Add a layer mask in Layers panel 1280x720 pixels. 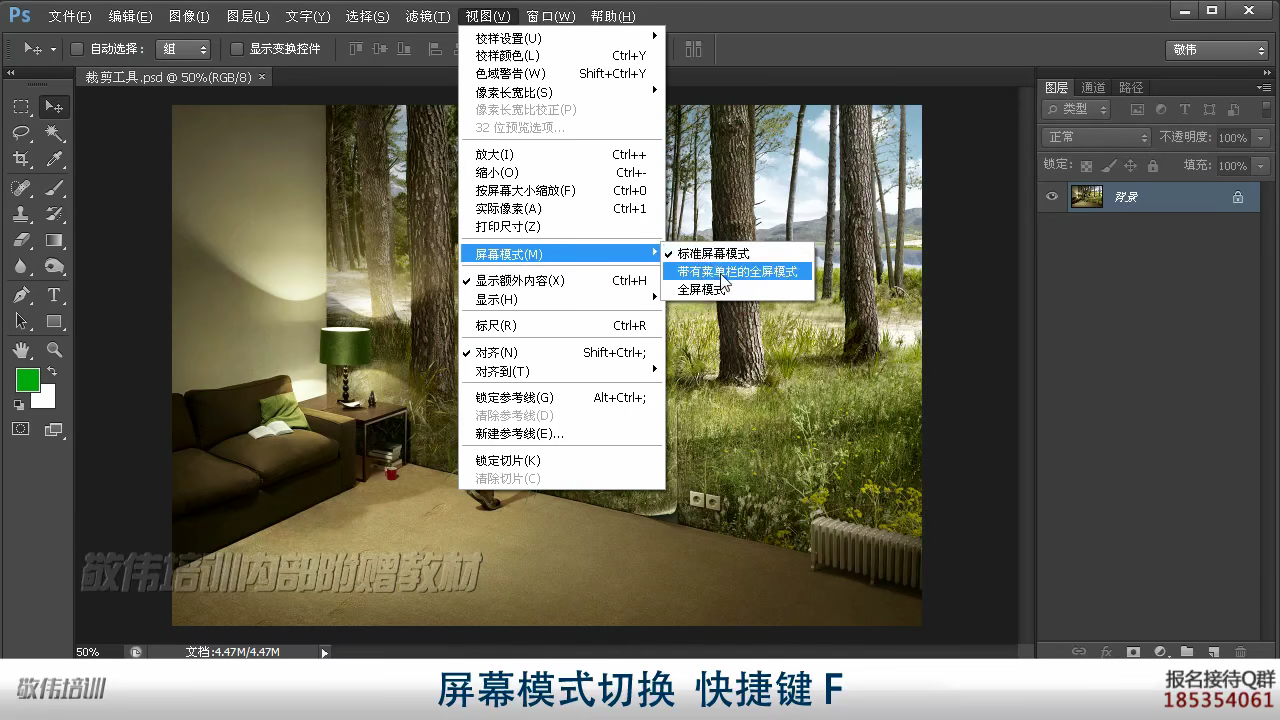coord(1133,652)
